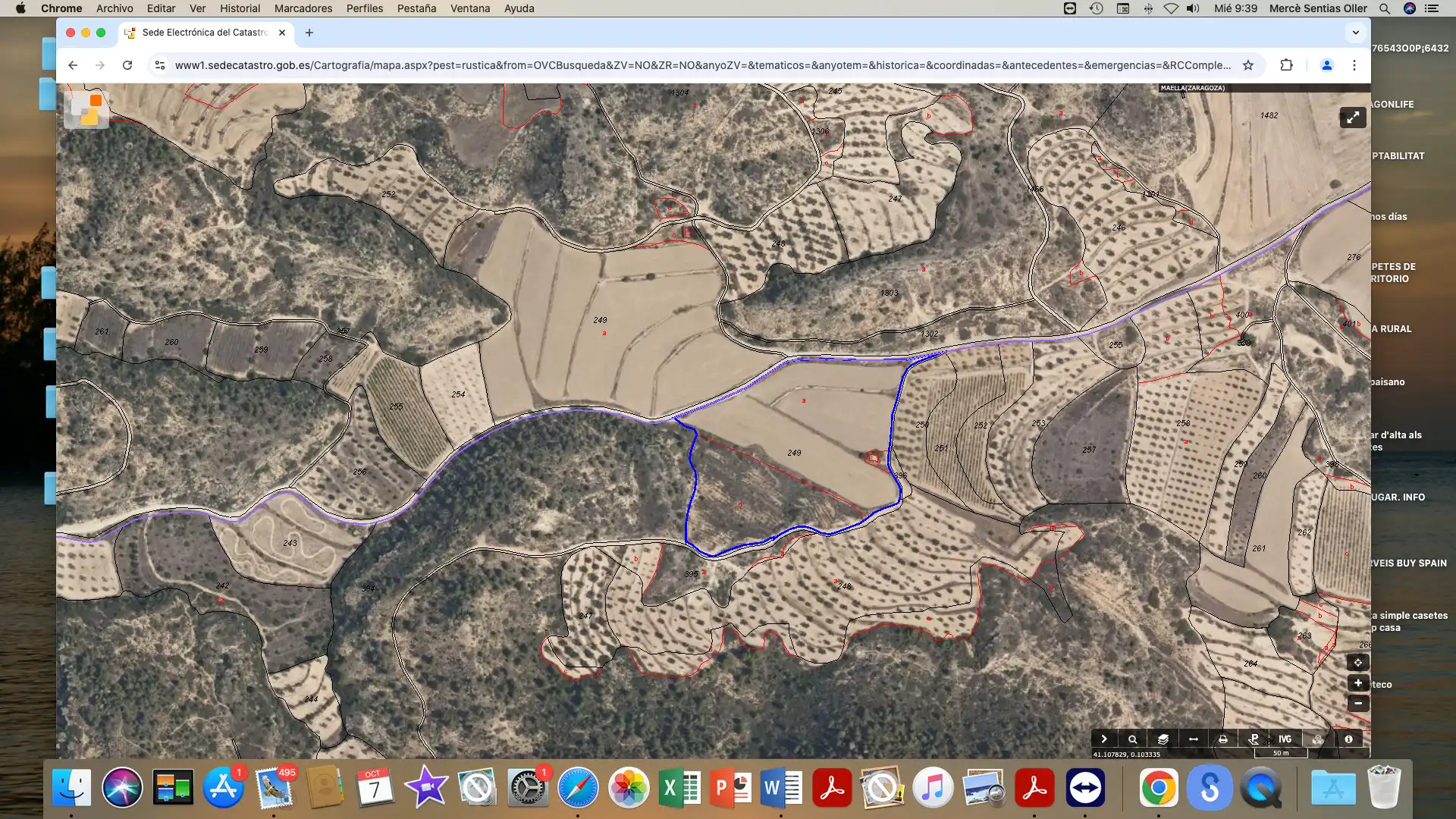Bookmark this page with the star
Screen dimensions: 1456x819
1248,65
